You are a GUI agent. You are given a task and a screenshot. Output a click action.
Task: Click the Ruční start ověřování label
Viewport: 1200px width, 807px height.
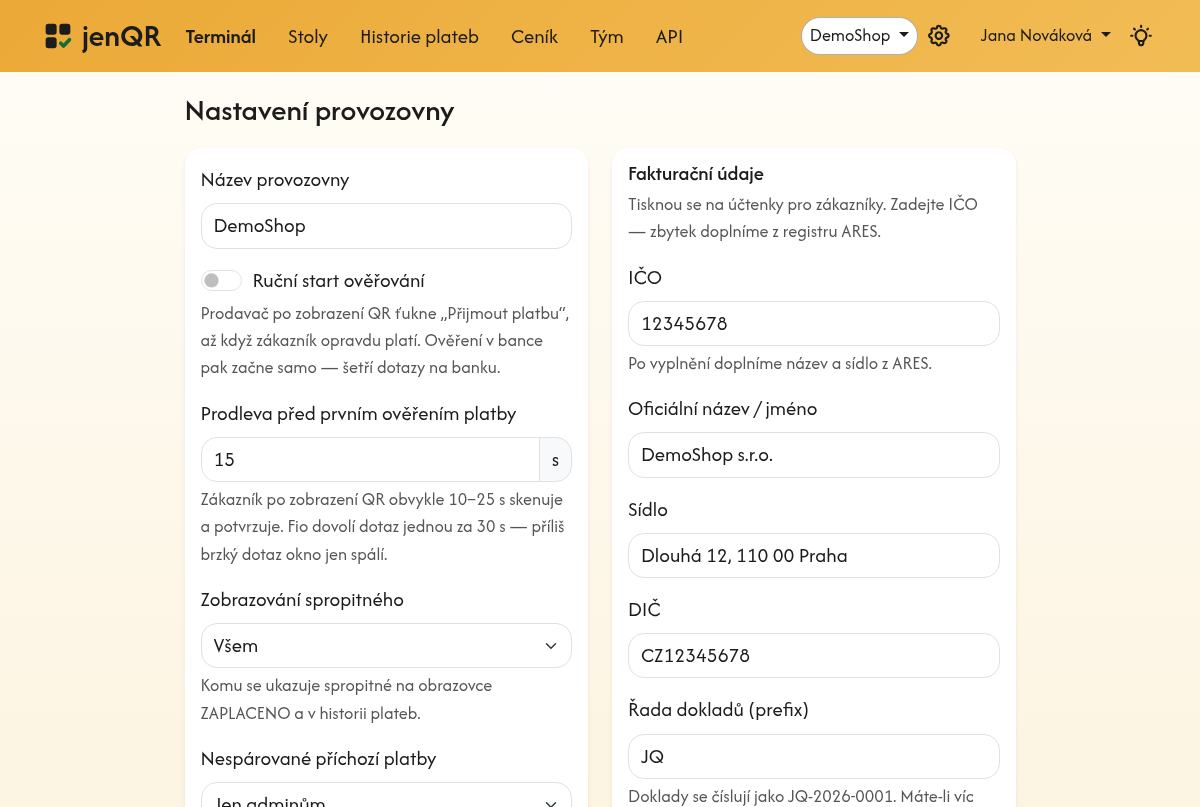click(339, 281)
